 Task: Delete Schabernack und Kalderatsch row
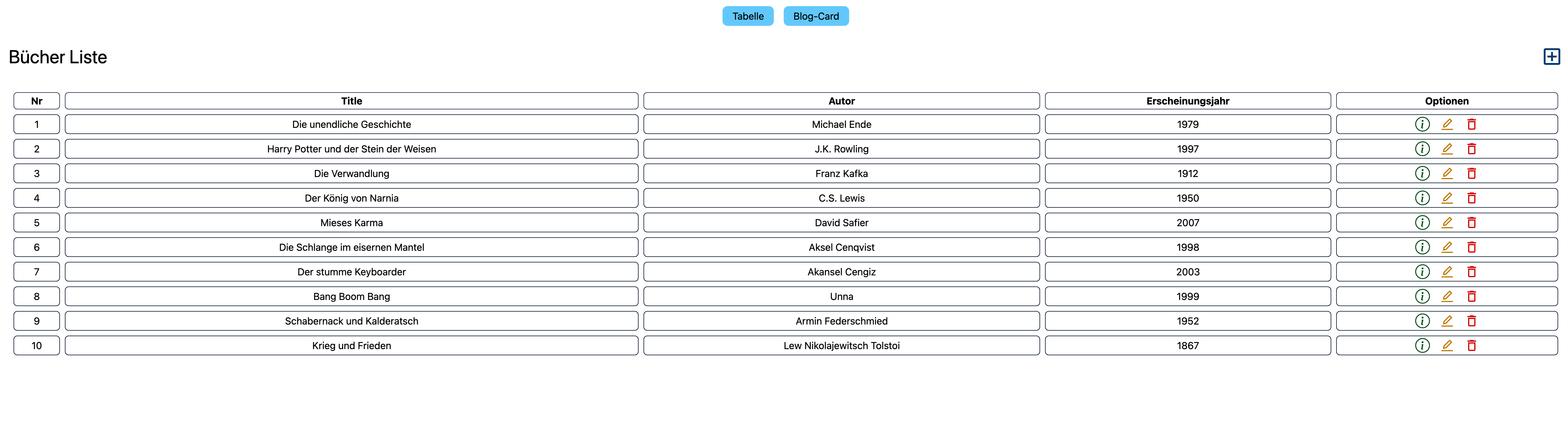(1471, 321)
